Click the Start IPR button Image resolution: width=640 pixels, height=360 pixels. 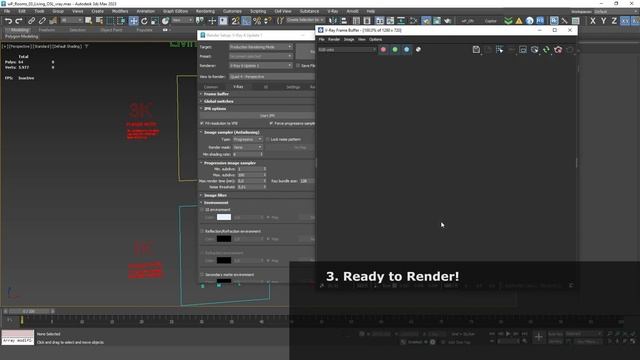click(x=267, y=116)
